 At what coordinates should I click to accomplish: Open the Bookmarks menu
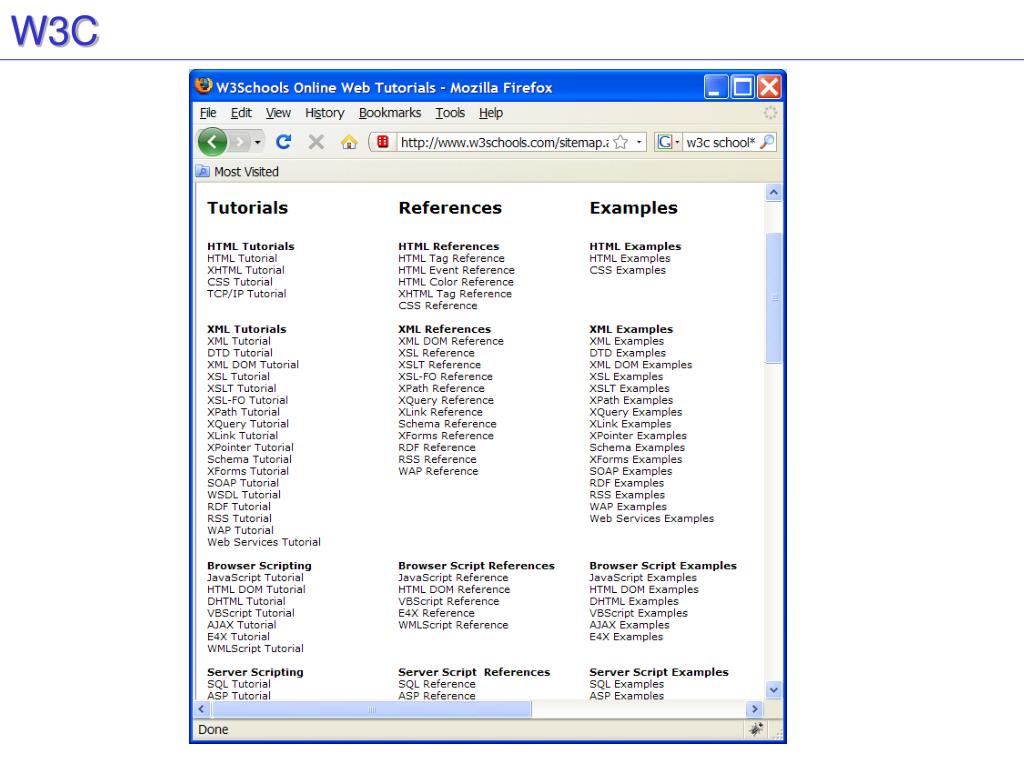coord(390,113)
